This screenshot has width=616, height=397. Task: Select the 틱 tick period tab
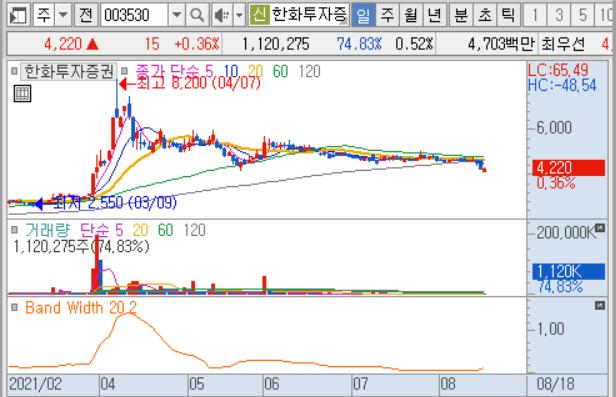click(508, 15)
